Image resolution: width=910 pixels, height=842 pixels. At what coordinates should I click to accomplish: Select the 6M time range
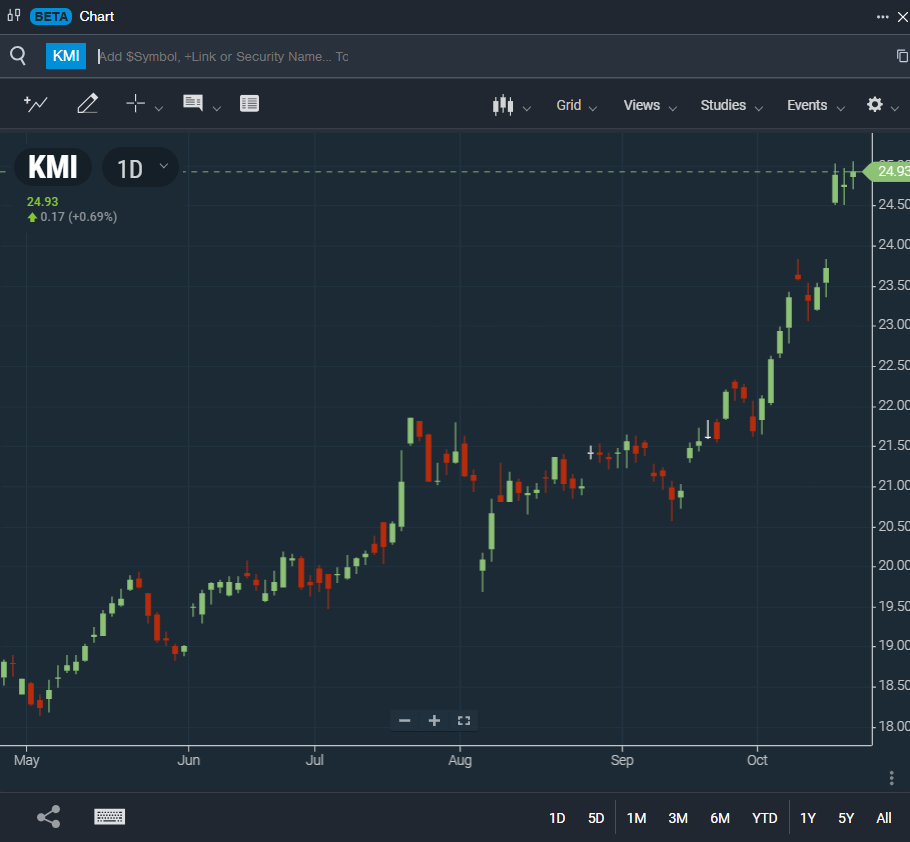point(720,818)
